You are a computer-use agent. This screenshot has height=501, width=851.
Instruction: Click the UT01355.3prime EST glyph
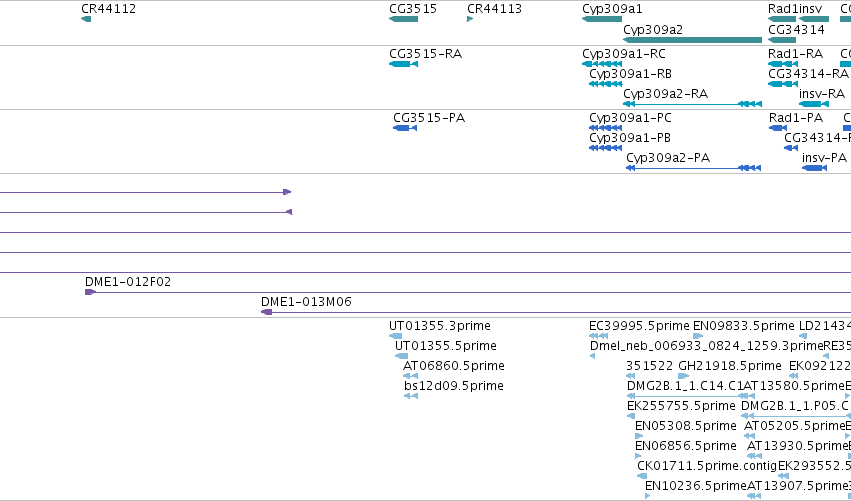pyautogui.click(x=396, y=336)
